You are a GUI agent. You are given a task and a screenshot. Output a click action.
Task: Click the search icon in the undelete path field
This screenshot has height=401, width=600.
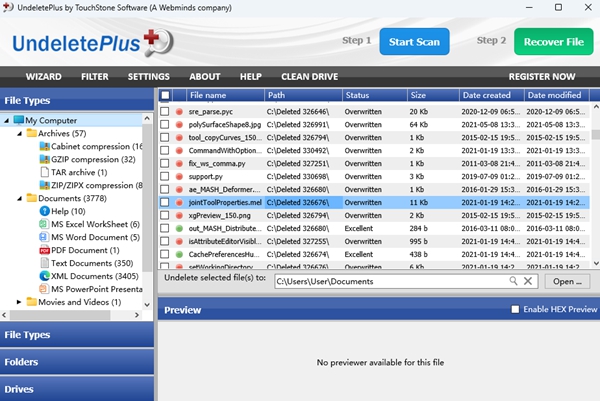[515, 282]
